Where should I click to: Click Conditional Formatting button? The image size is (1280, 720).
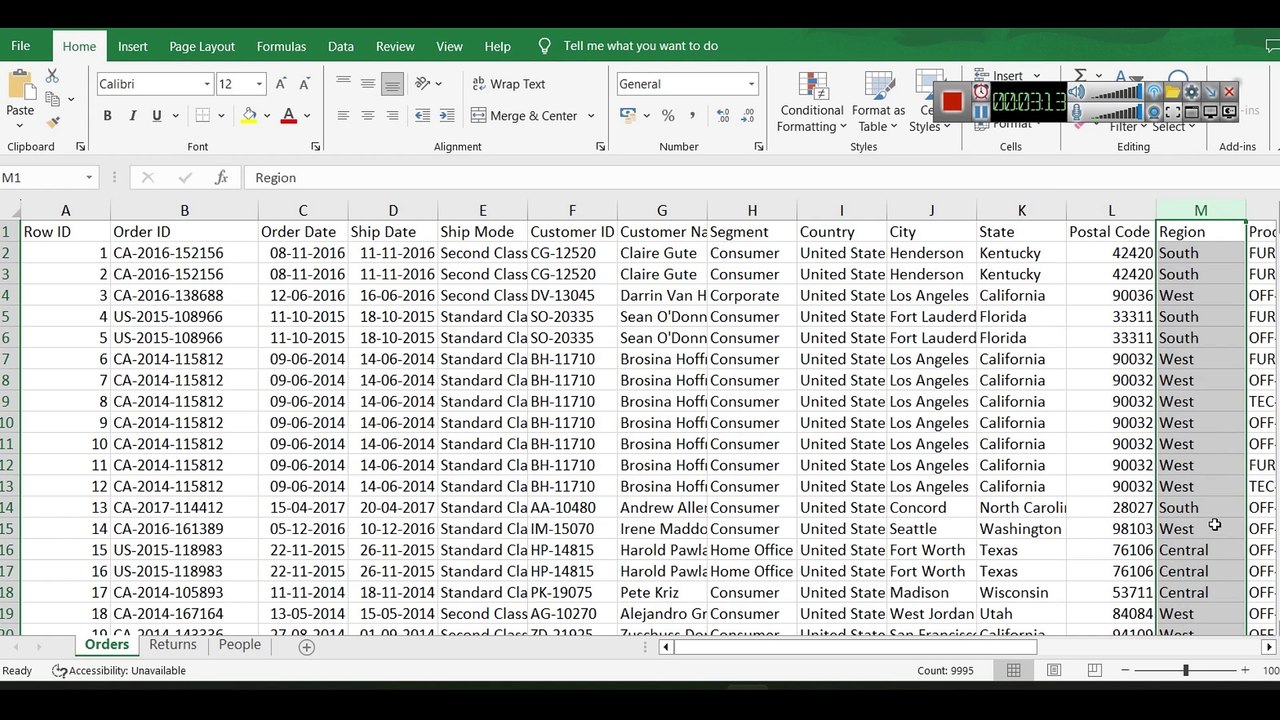(x=811, y=104)
